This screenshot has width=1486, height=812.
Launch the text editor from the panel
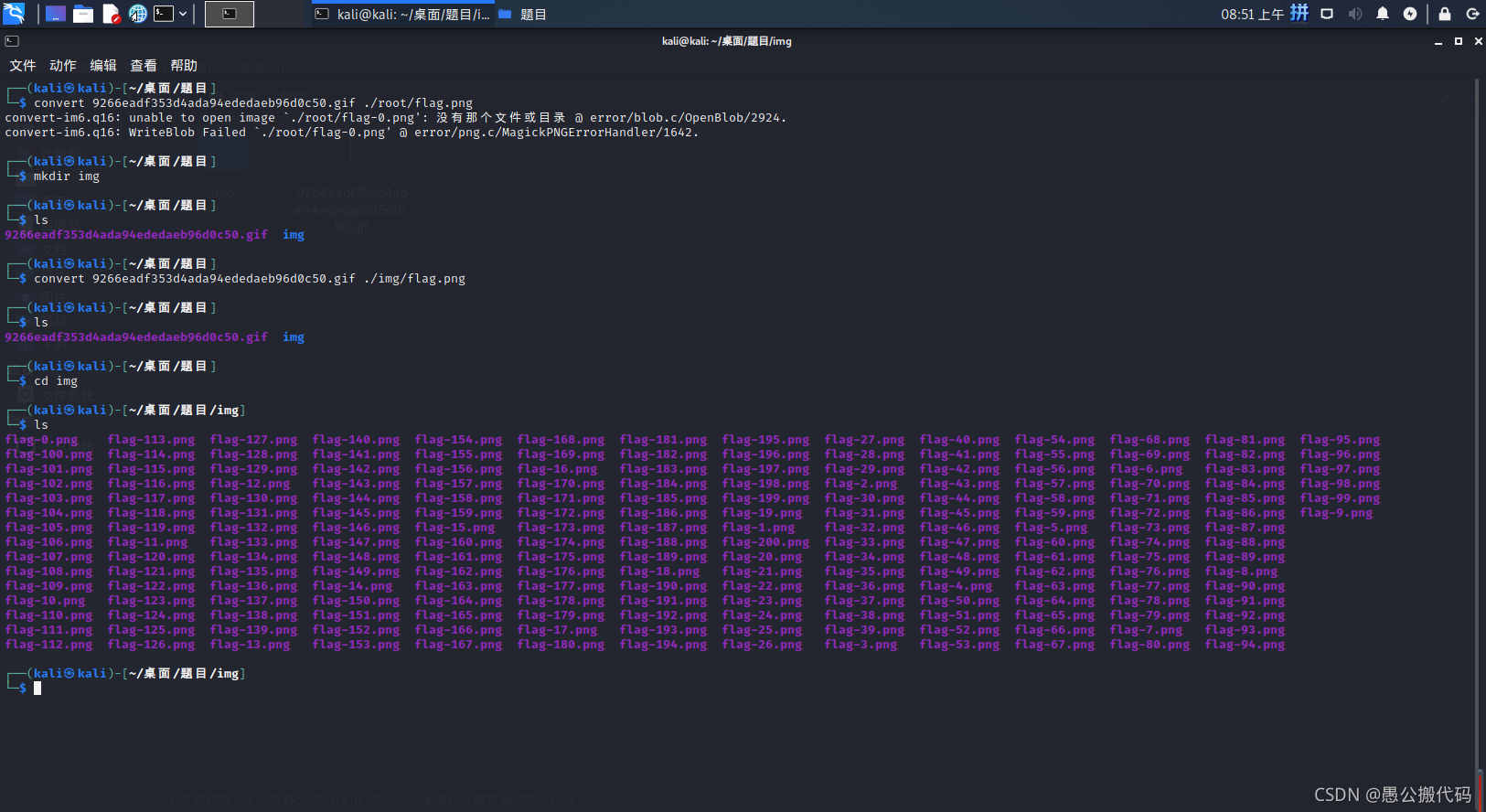(x=111, y=14)
